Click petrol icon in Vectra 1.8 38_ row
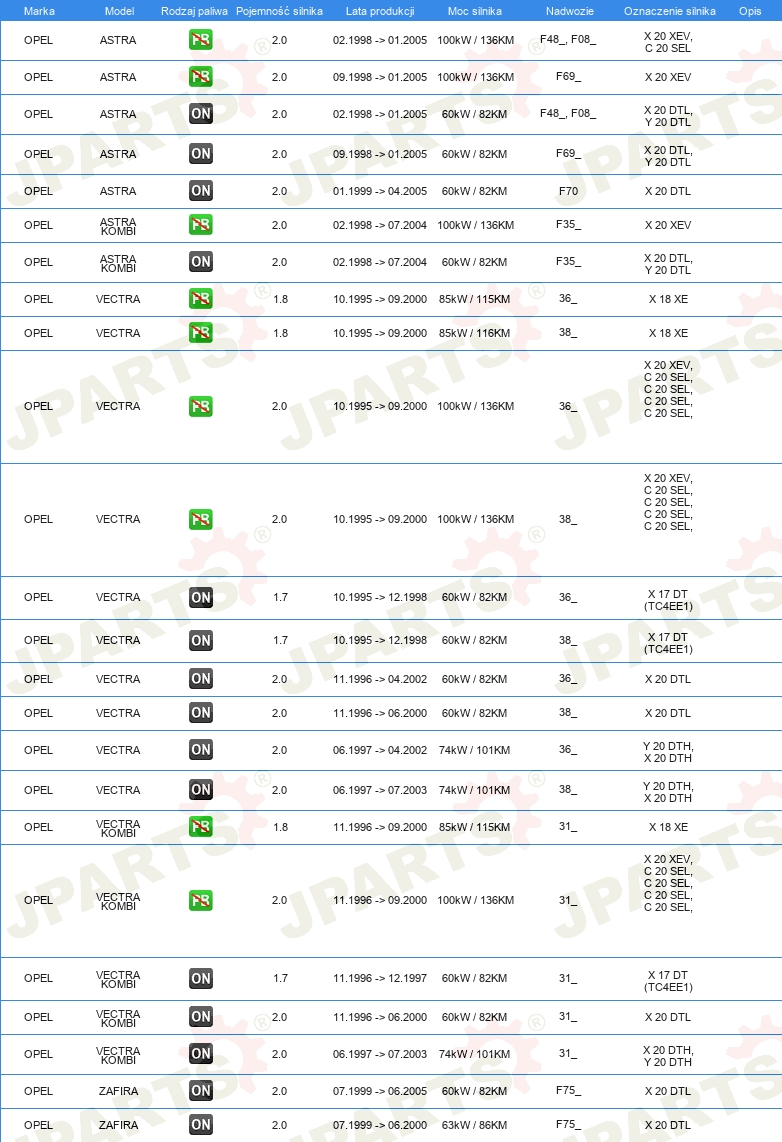 (x=200, y=333)
